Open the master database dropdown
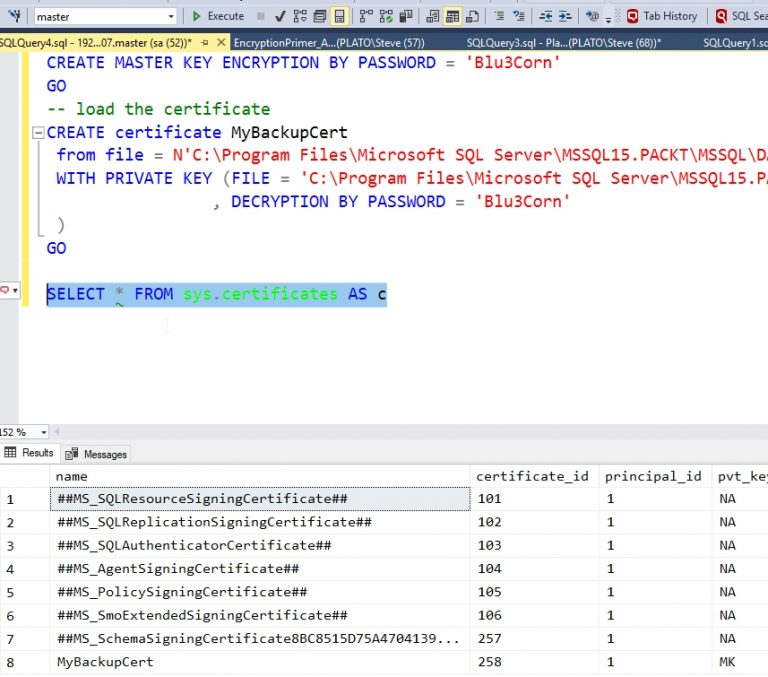768x677 pixels. (171, 17)
